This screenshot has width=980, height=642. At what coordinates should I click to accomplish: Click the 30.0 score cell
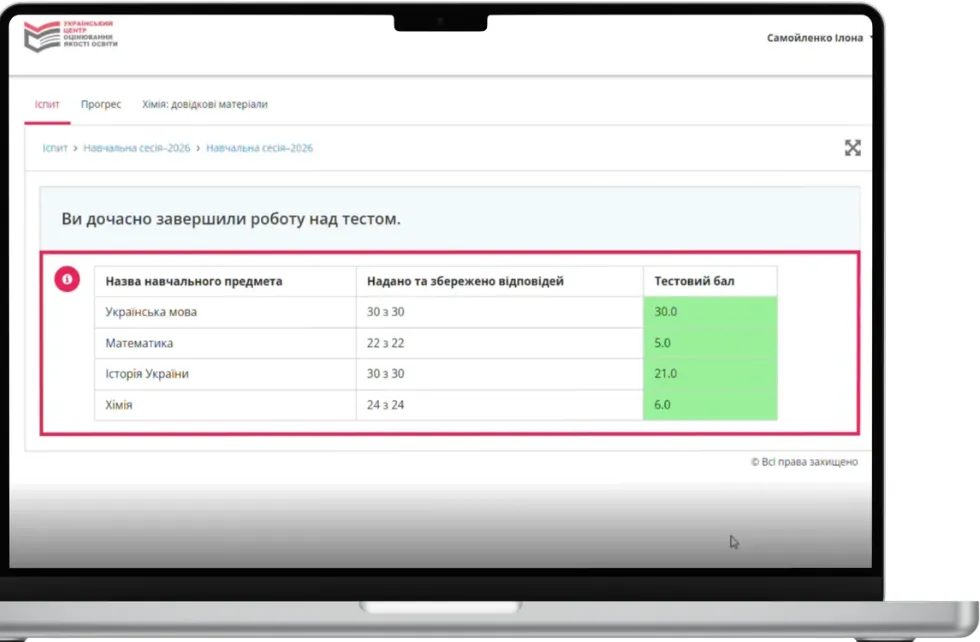(x=710, y=312)
